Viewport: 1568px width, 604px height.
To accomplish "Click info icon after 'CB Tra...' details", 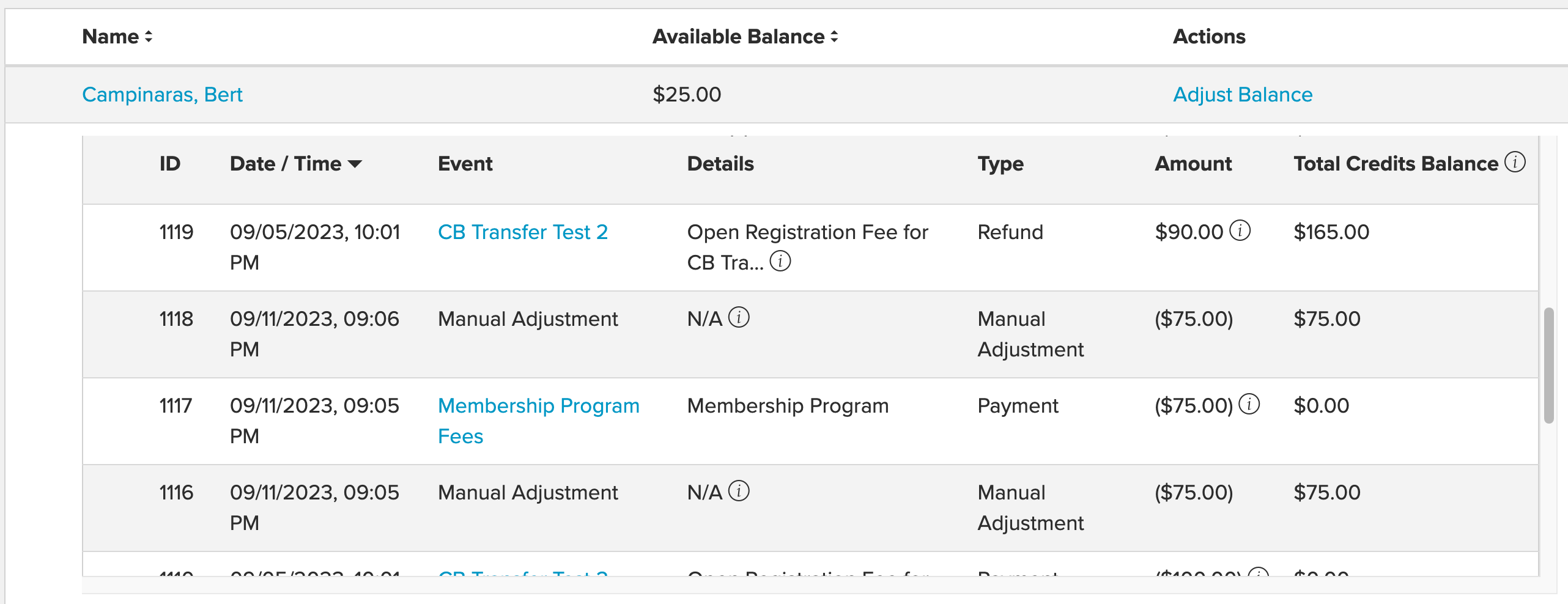I will 780,261.
